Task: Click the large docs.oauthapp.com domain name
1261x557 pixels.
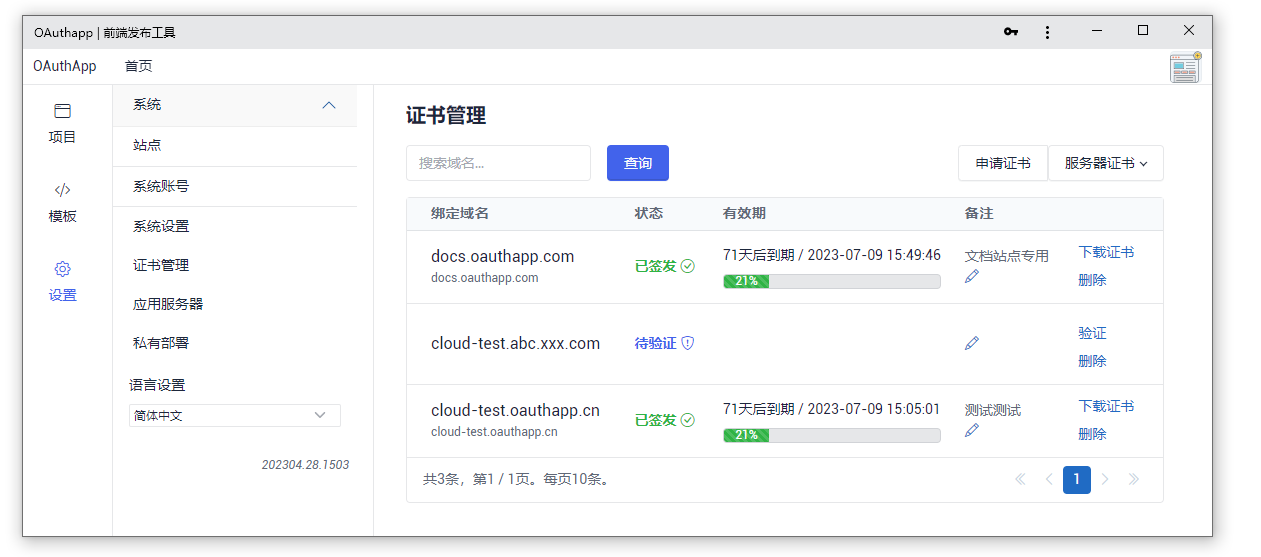Action: tap(502, 256)
